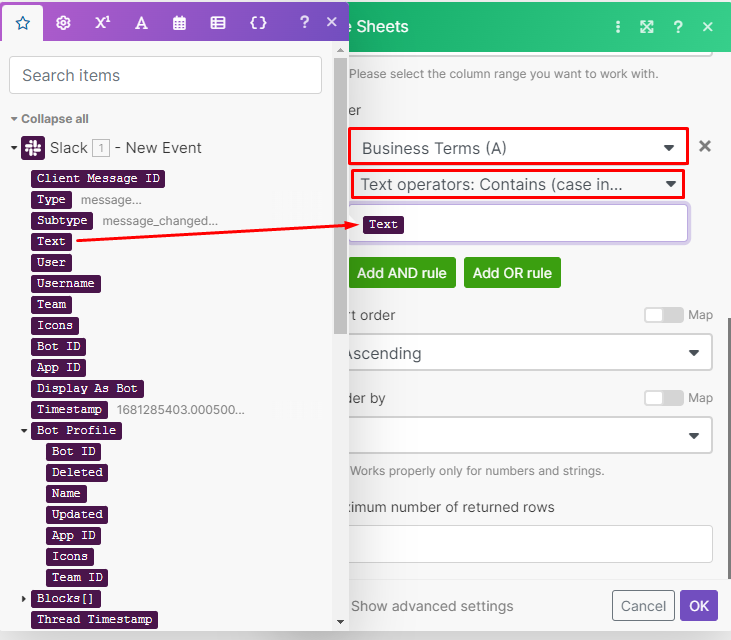Expand the Sheets dialog to fullscreen
Viewport: 731px width, 640px height.
coord(647,27)
